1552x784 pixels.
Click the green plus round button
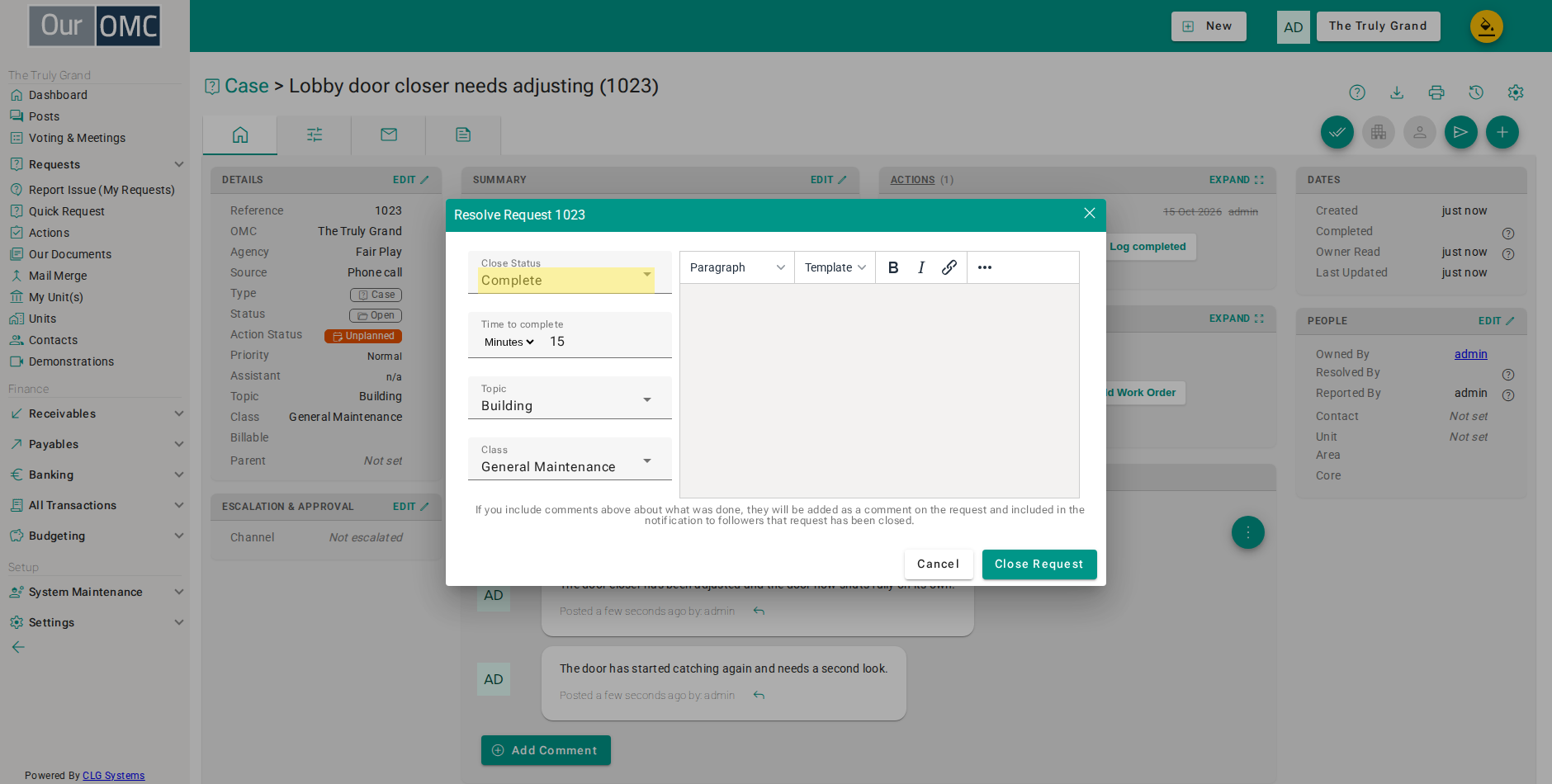click(1502, 132)
